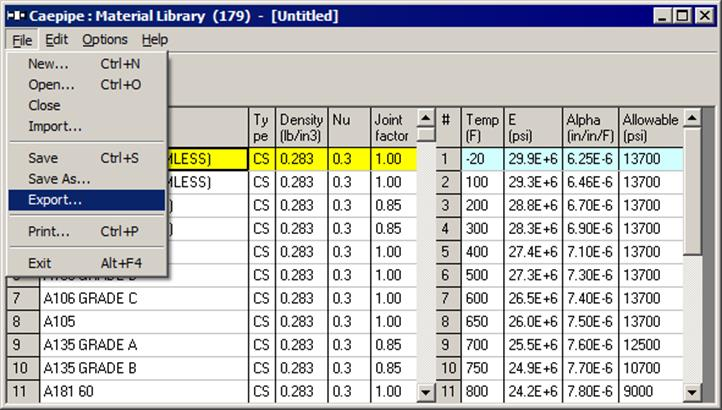Click material list scroll down arrow
Image resolution: width=722 pixels, height=410 pixels.
coord(426,393)
